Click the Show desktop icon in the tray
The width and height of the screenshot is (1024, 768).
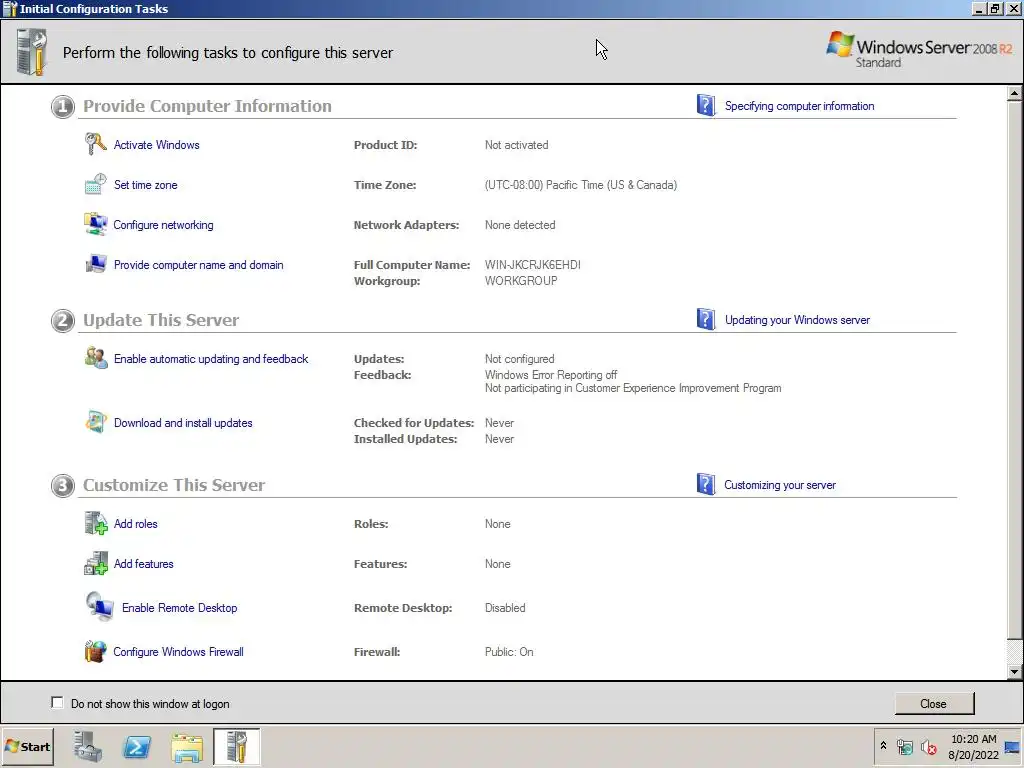(x=1013, y=746)
